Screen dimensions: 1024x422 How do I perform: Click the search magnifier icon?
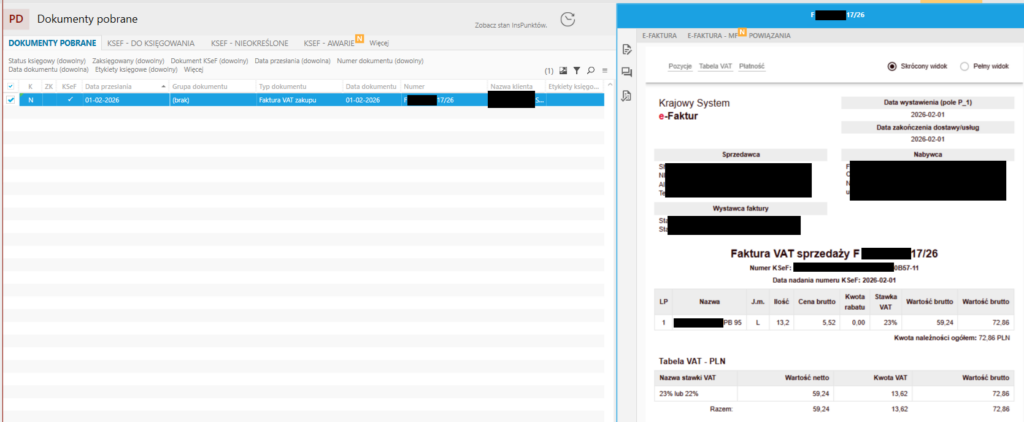(x=591, y=71)
